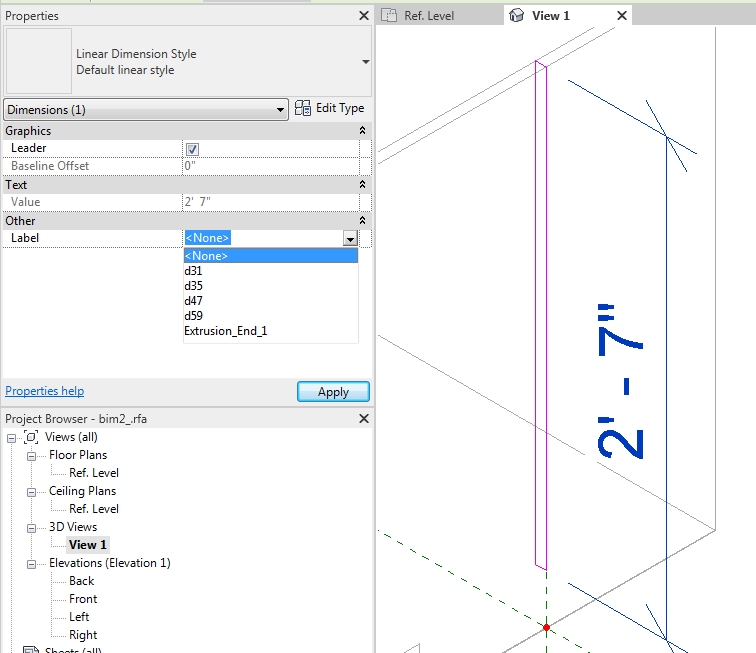Open the Label dropdown arrow
Viewport: 756px width, 653px height.
tap(351, 238)
